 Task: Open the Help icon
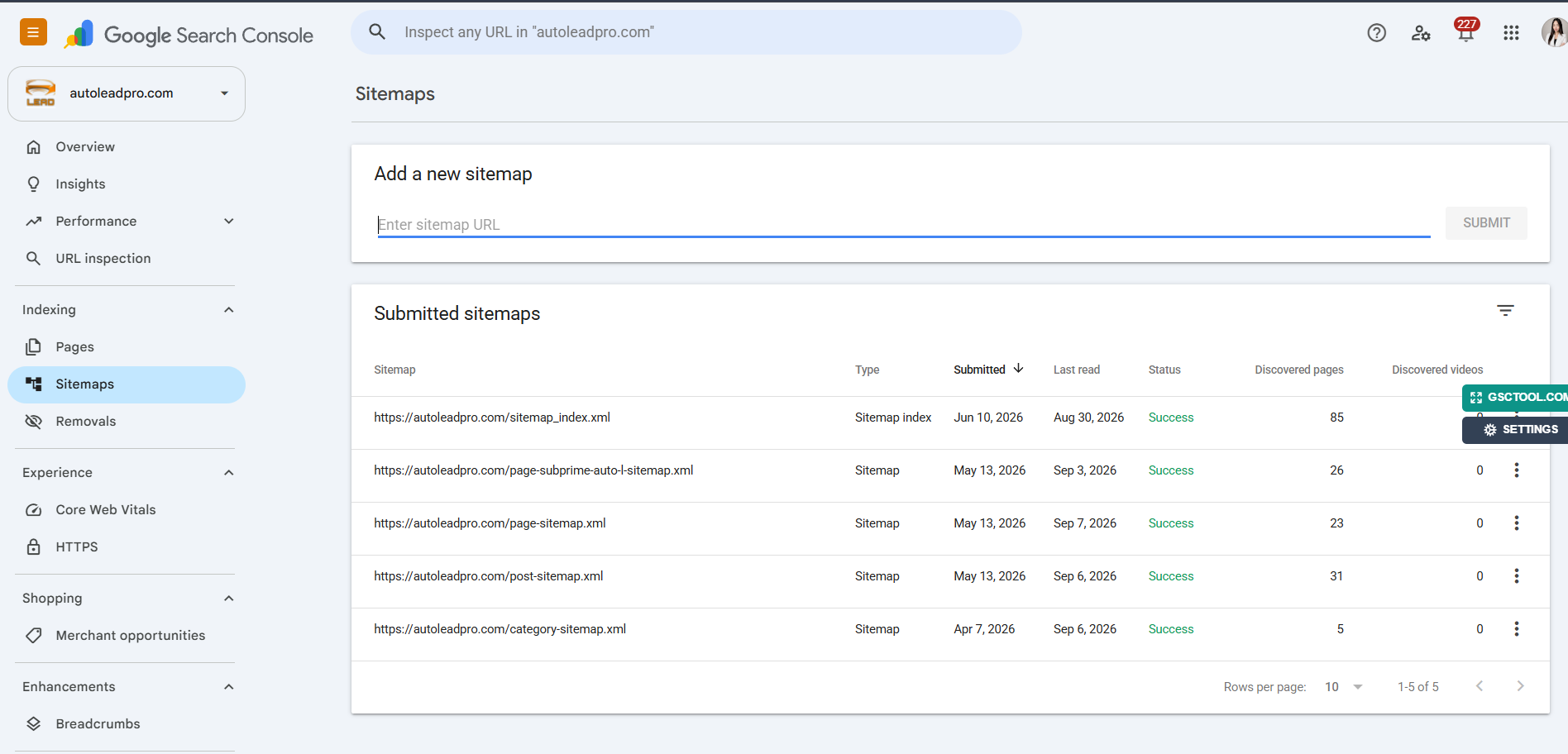[1376, 33]
